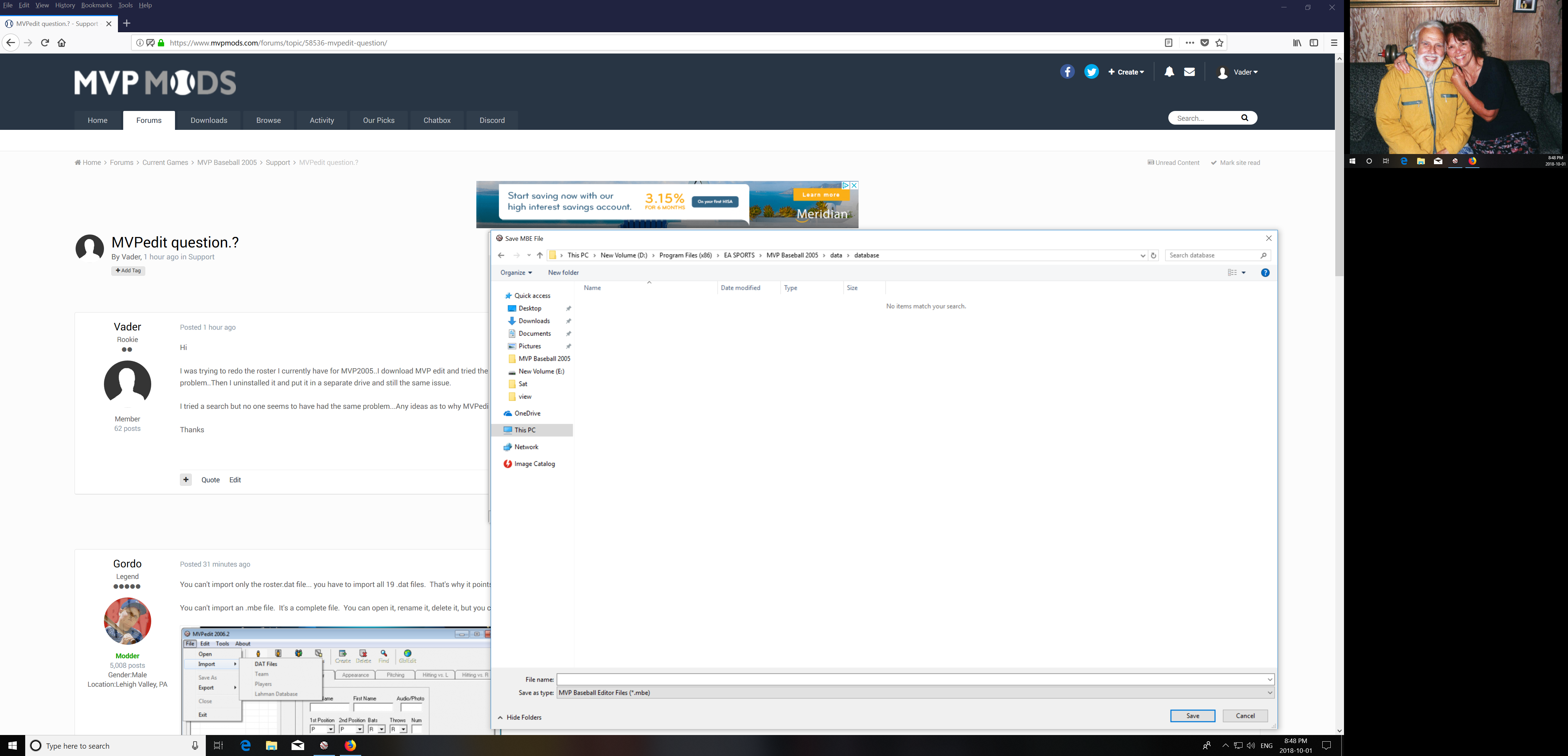Open the Pocket save icon in address bar

tap(1205, 43)
